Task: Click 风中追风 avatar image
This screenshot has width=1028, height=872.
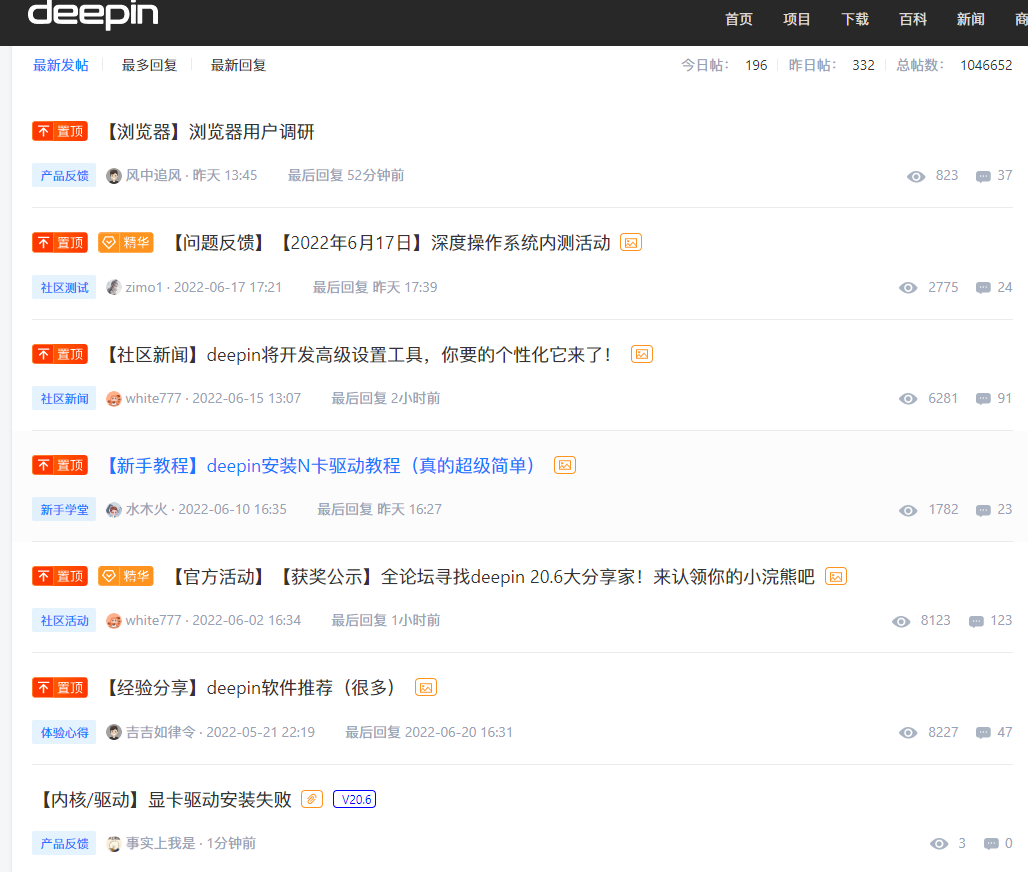Action: 114,176
